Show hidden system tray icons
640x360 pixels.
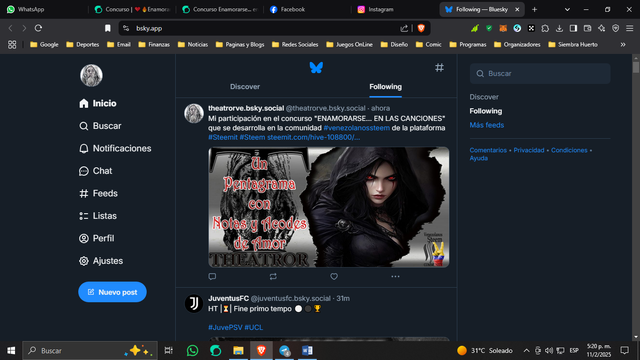(526, 351)
